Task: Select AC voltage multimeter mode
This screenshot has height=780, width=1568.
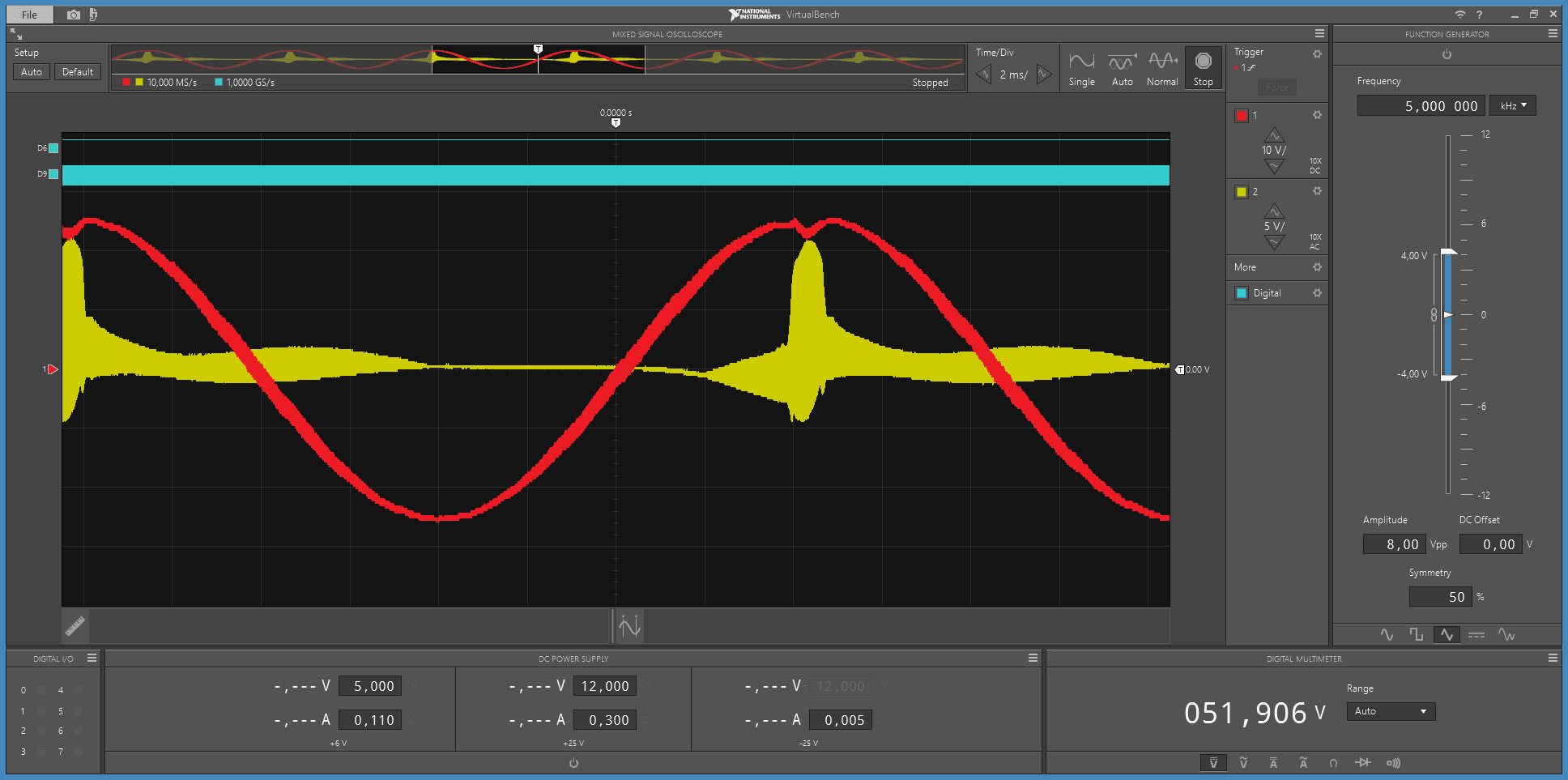Action: pyautogui.click(x=1243, y=763)
